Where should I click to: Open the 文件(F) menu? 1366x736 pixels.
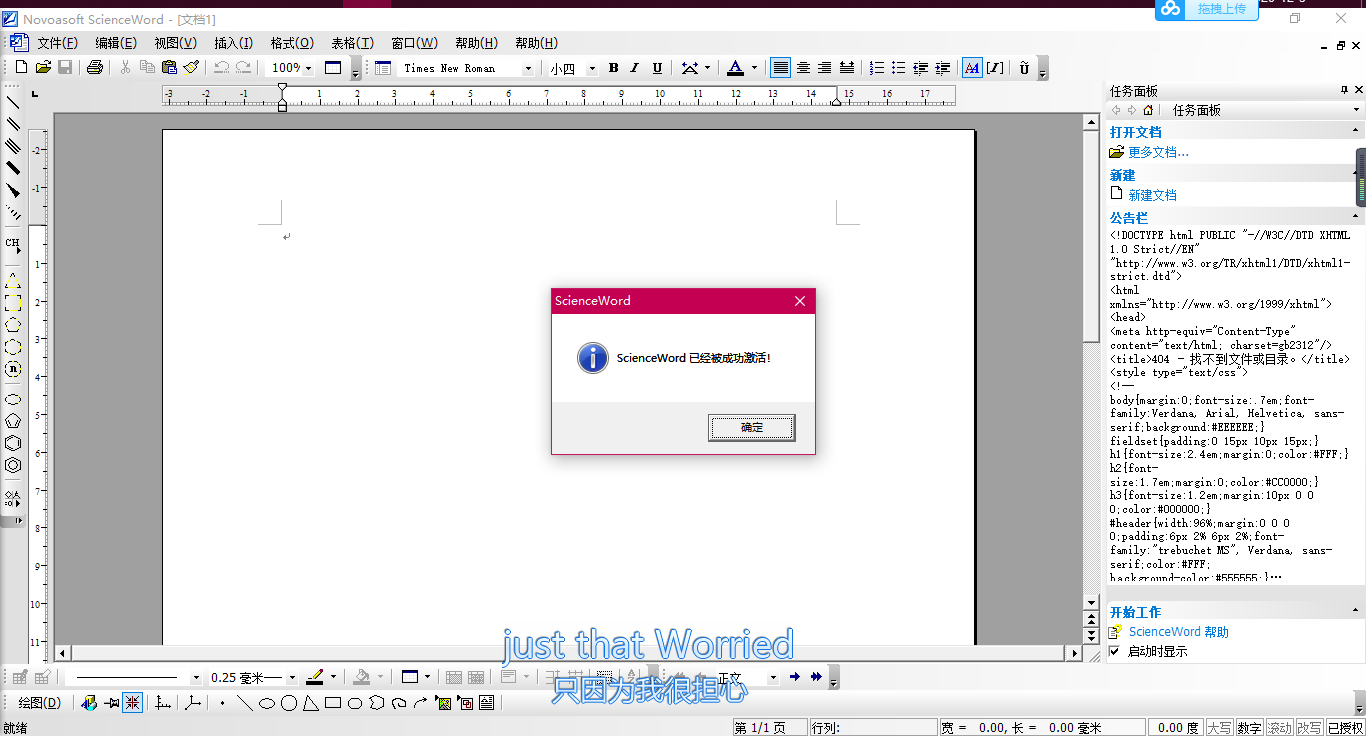coord(57,43)
